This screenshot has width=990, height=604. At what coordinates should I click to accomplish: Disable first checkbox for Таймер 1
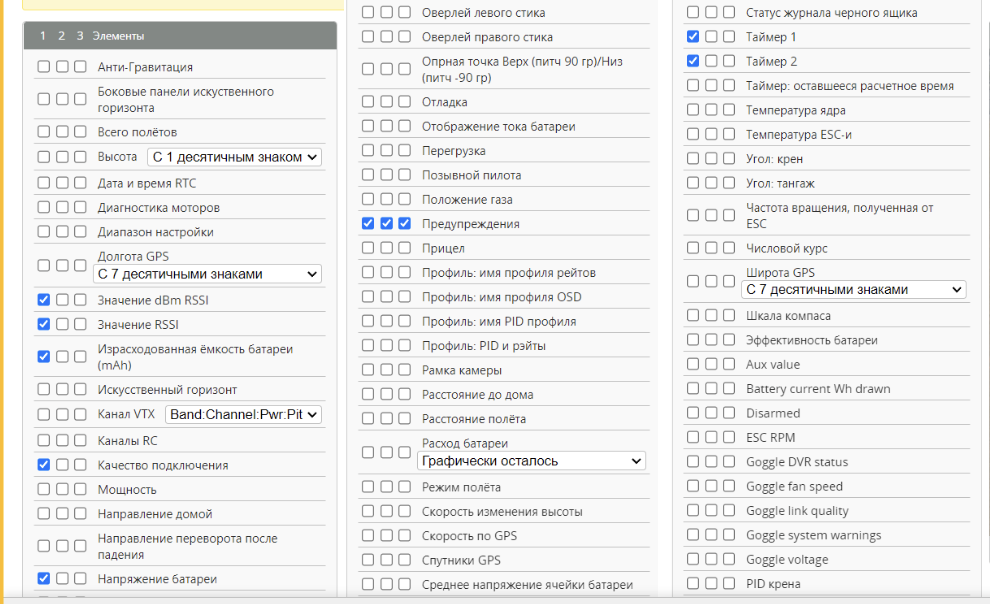pos(693,37)
